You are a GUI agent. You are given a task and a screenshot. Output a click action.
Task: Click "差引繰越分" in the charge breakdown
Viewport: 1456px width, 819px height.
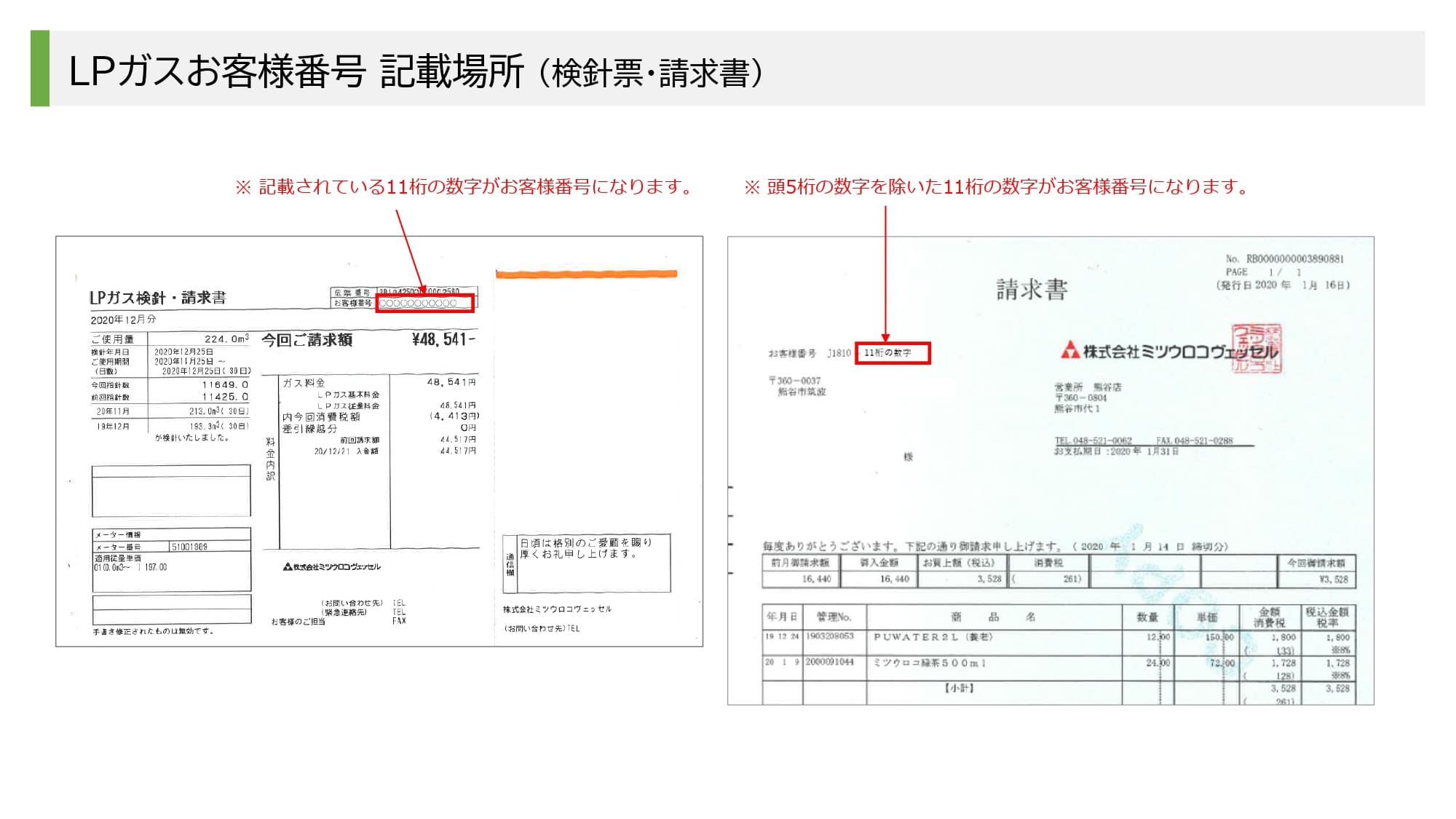[309, 429]
